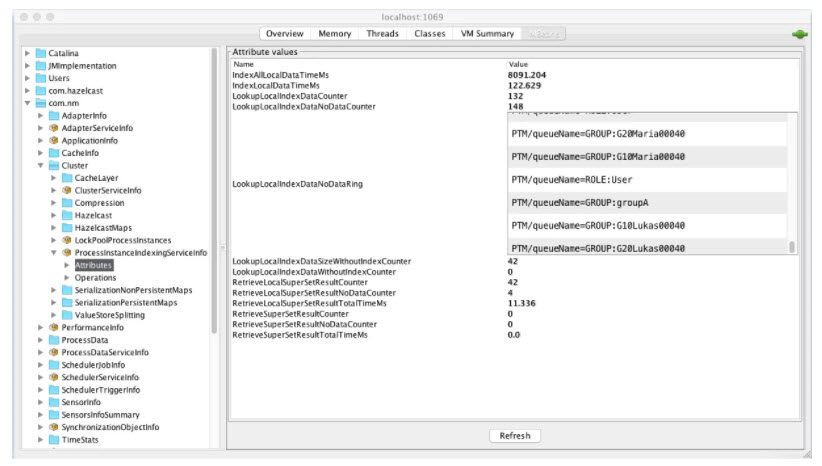Select the LockPoolProcessInstances MBean icon
The height and width of the screenshot is (466, 822).
point(67,240)
